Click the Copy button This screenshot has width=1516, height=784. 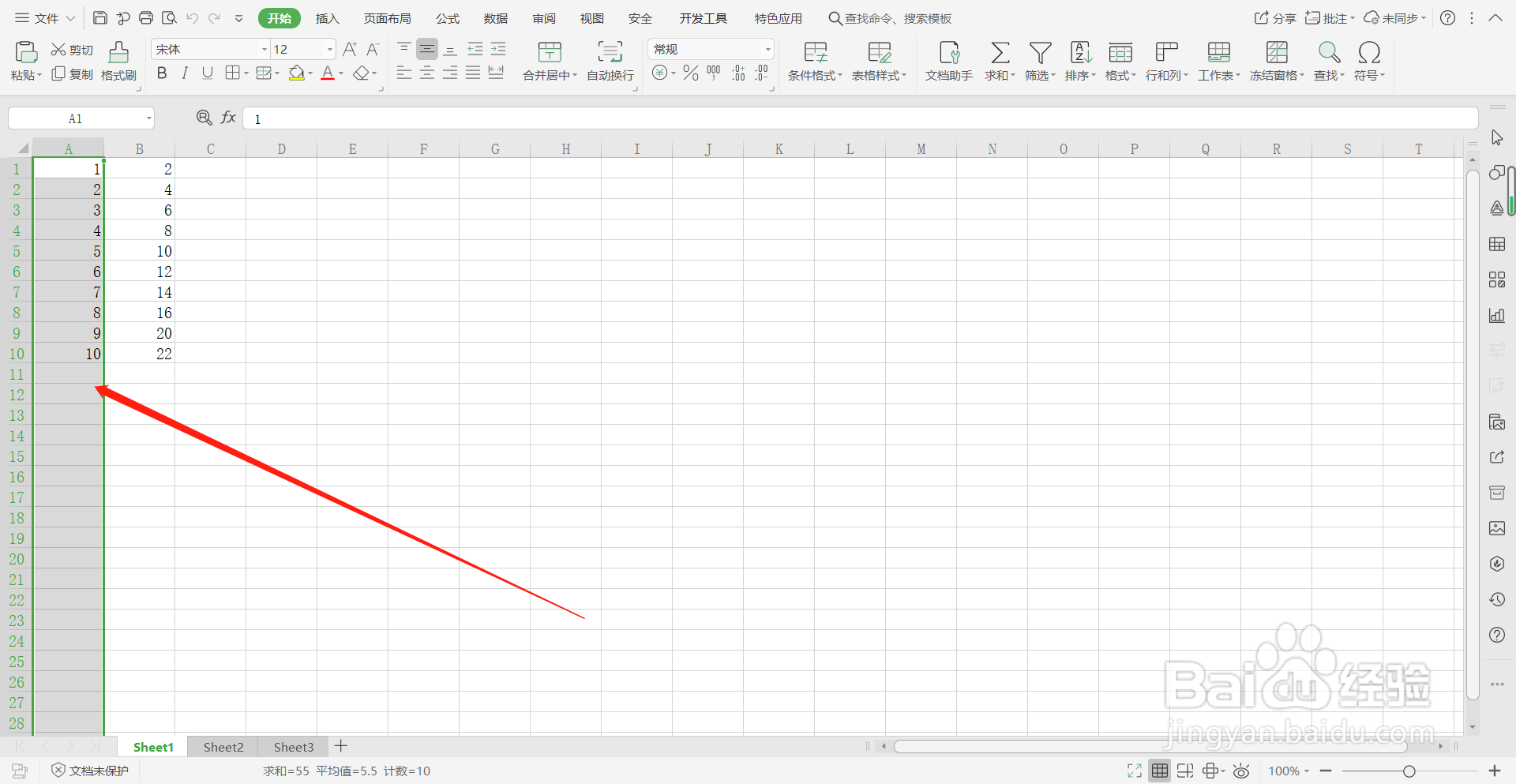[72, 74]
